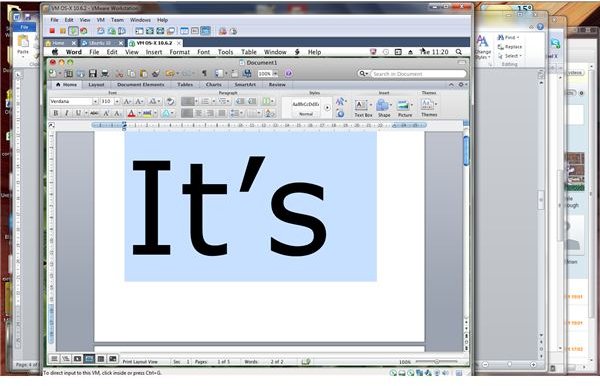
Task: Open the Document Elements ribbon tab
Action: (x=140, y=85)
